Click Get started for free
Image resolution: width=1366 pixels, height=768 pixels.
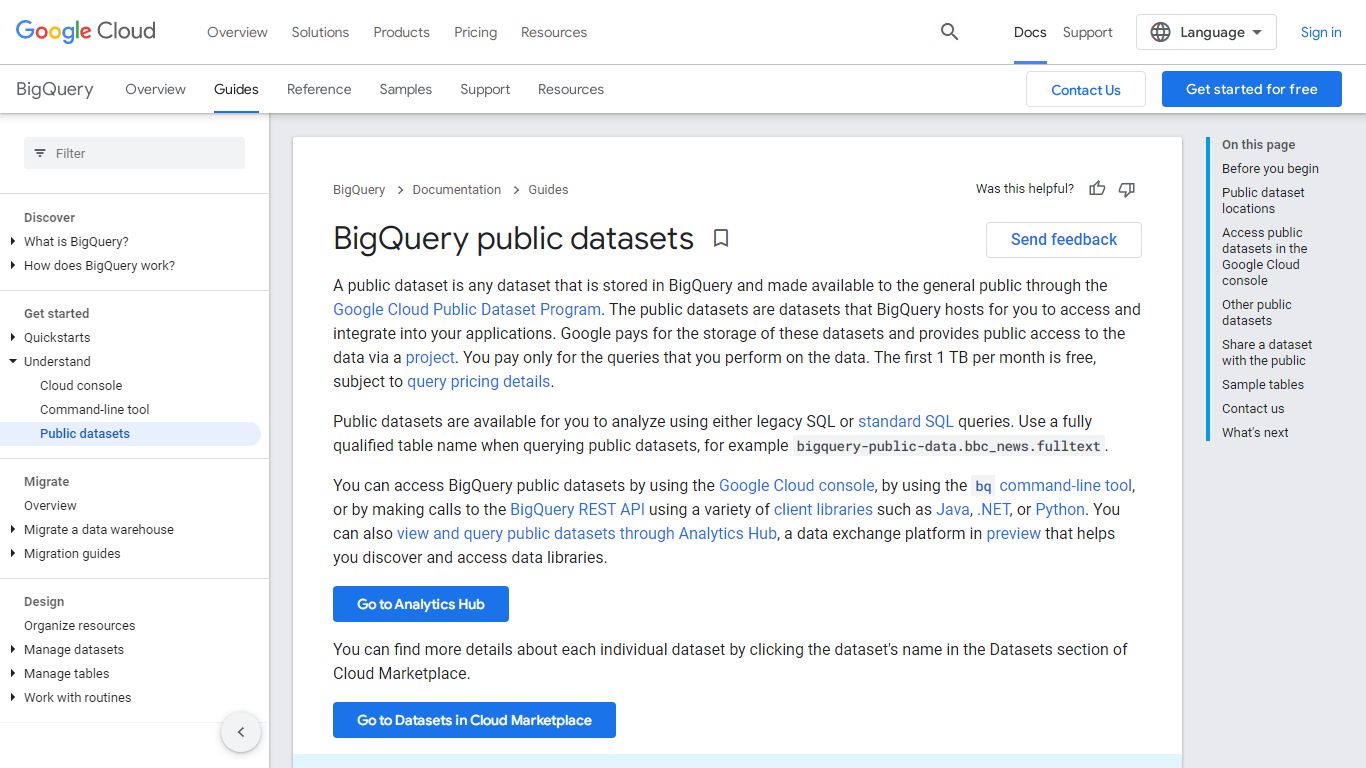point(1252,89)
